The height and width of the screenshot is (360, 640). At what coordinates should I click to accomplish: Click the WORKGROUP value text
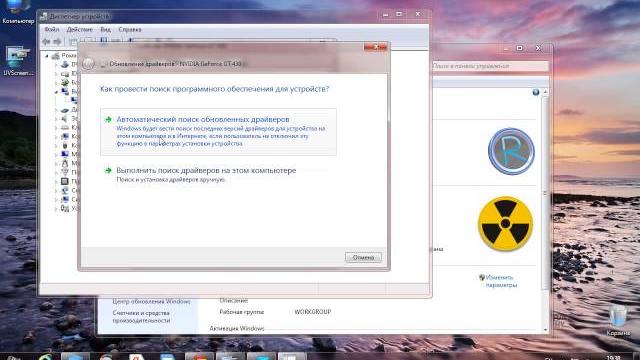(313, 312)
